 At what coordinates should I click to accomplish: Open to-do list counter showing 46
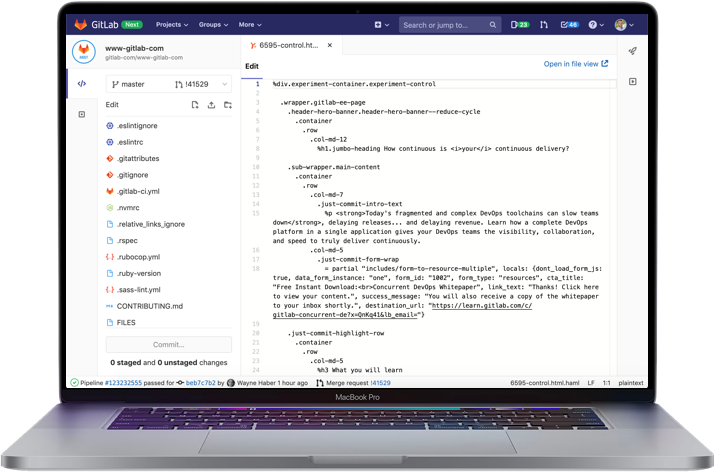coord(569,25)
